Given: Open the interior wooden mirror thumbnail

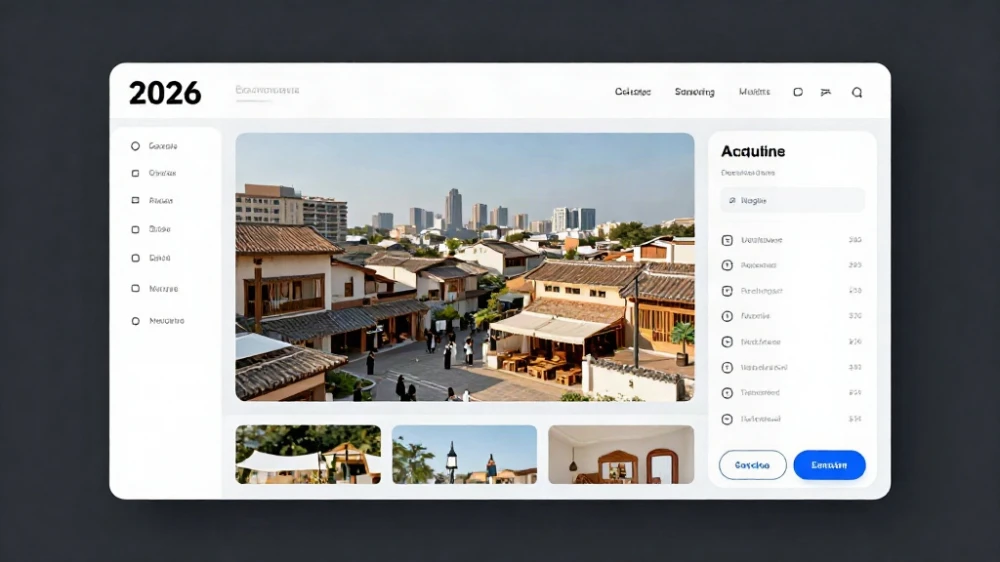Looking at the screenshot, I should tap(621, 454).
